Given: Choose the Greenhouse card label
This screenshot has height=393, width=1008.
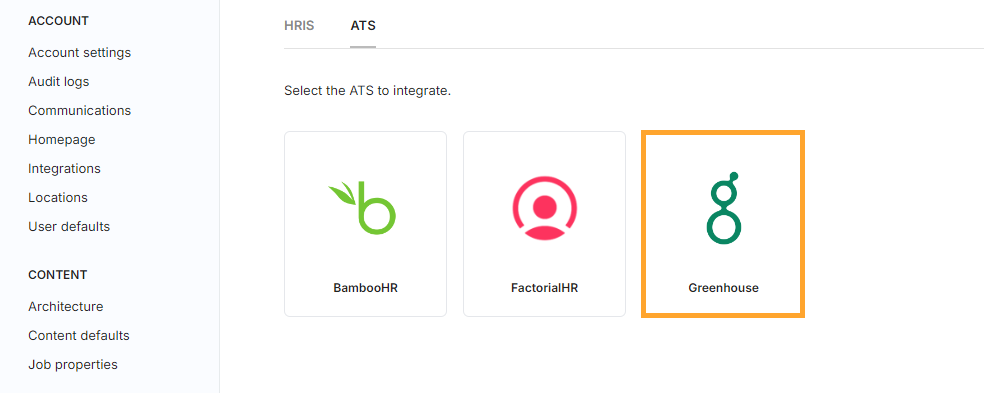Looking at the screenshot, I should pyautogui.click(x=723, y=288).
